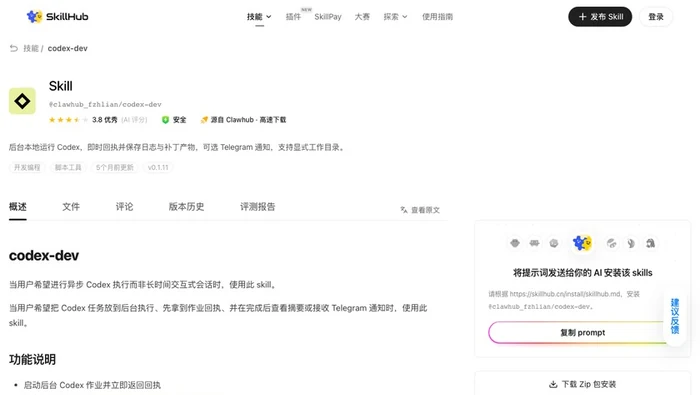Viewport: 700px width, 395px height.
Task: Click 下载 Zip 包安装 button
Action: 583,384
